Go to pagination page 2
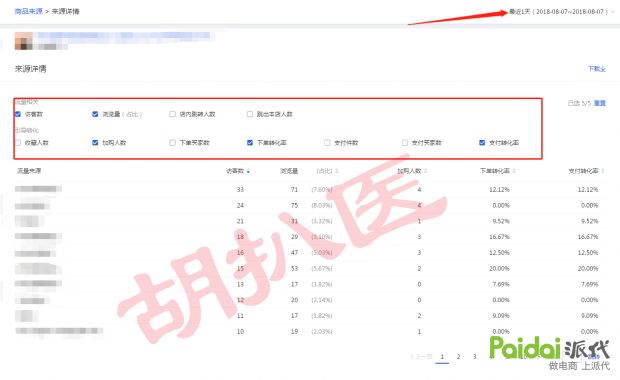The image size is (620, 380). click(458, 357)
